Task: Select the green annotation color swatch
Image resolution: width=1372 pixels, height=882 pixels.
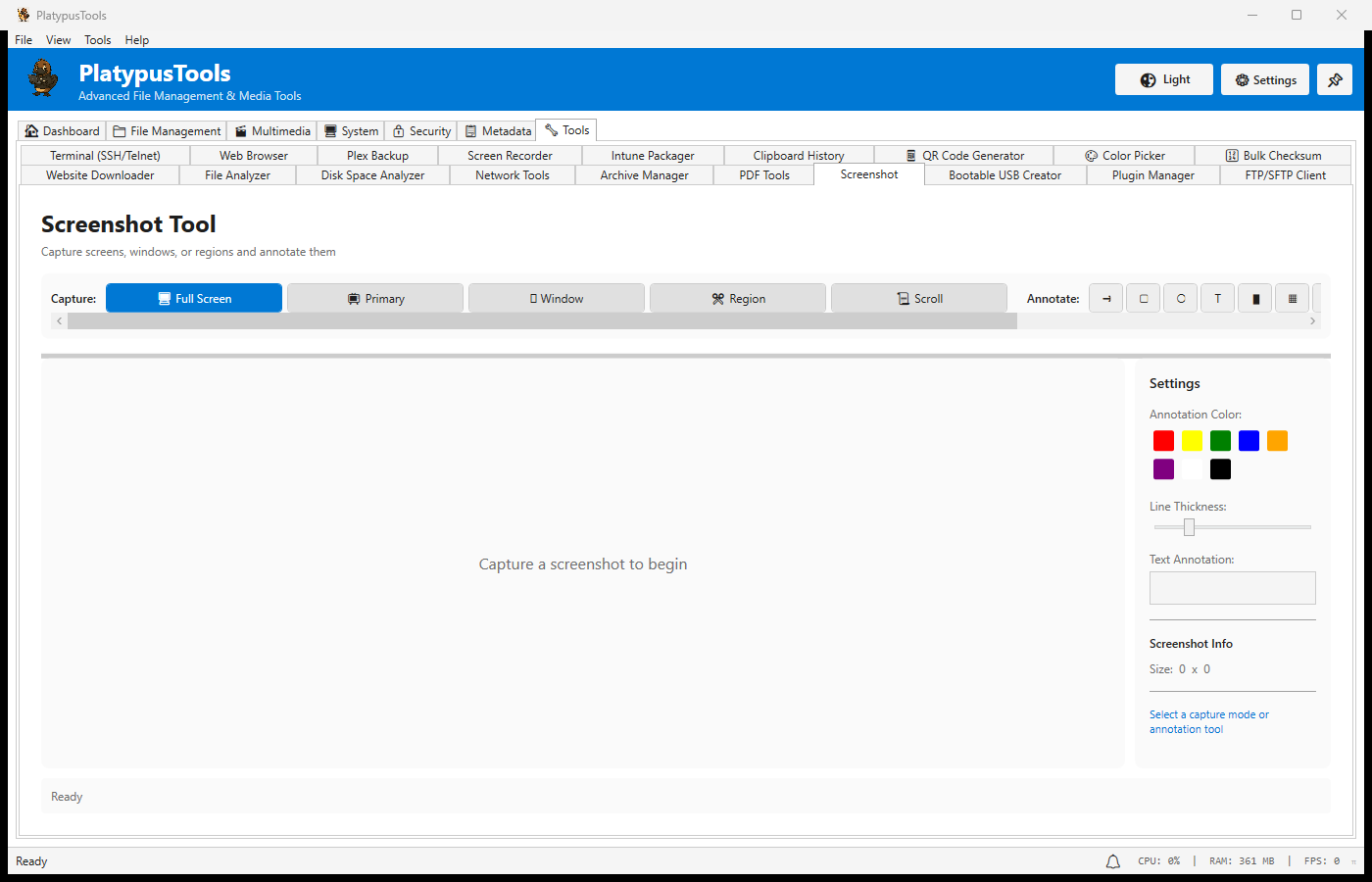Action: point(1220,441)
